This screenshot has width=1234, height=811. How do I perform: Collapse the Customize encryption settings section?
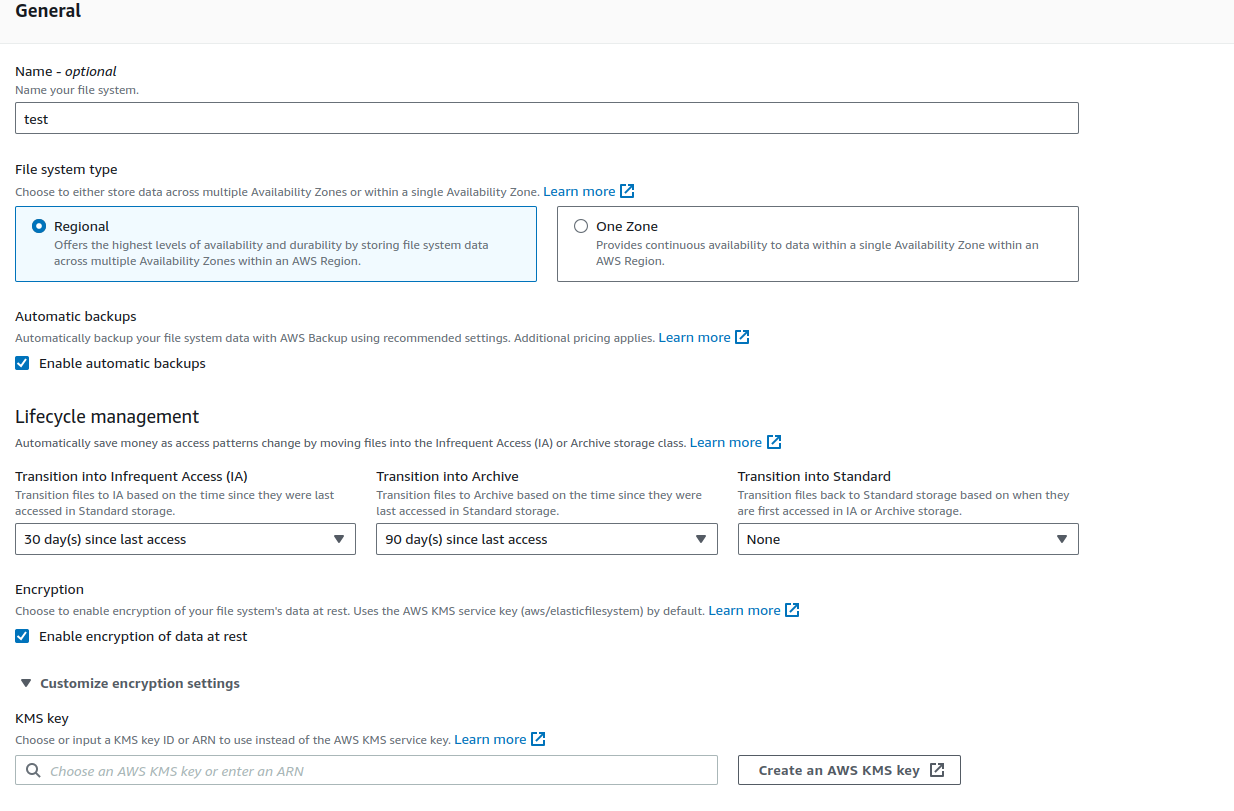coord(25,682)
